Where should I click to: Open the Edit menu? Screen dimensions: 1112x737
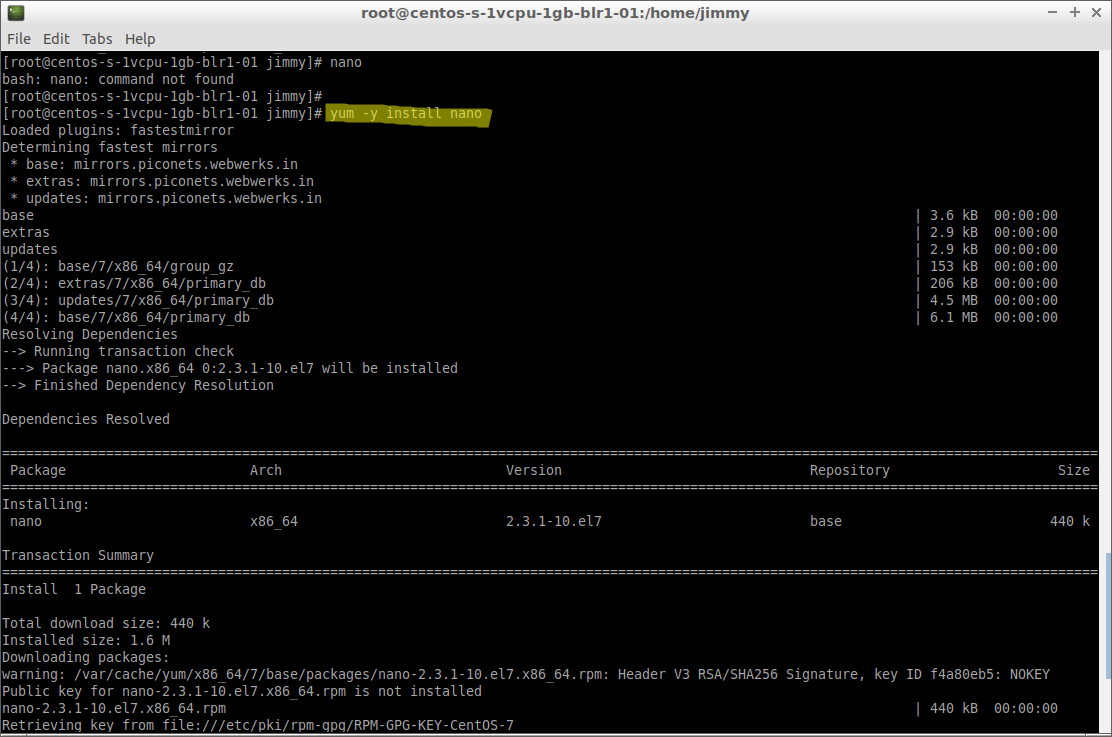coord(56,39)
